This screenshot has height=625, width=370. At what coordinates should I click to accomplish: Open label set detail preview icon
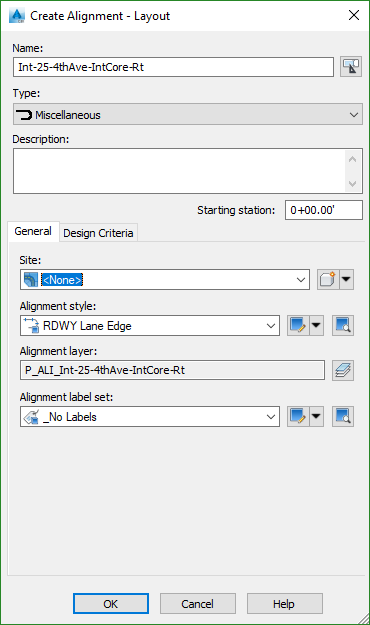pyautogui.click(x=343, y=417)
